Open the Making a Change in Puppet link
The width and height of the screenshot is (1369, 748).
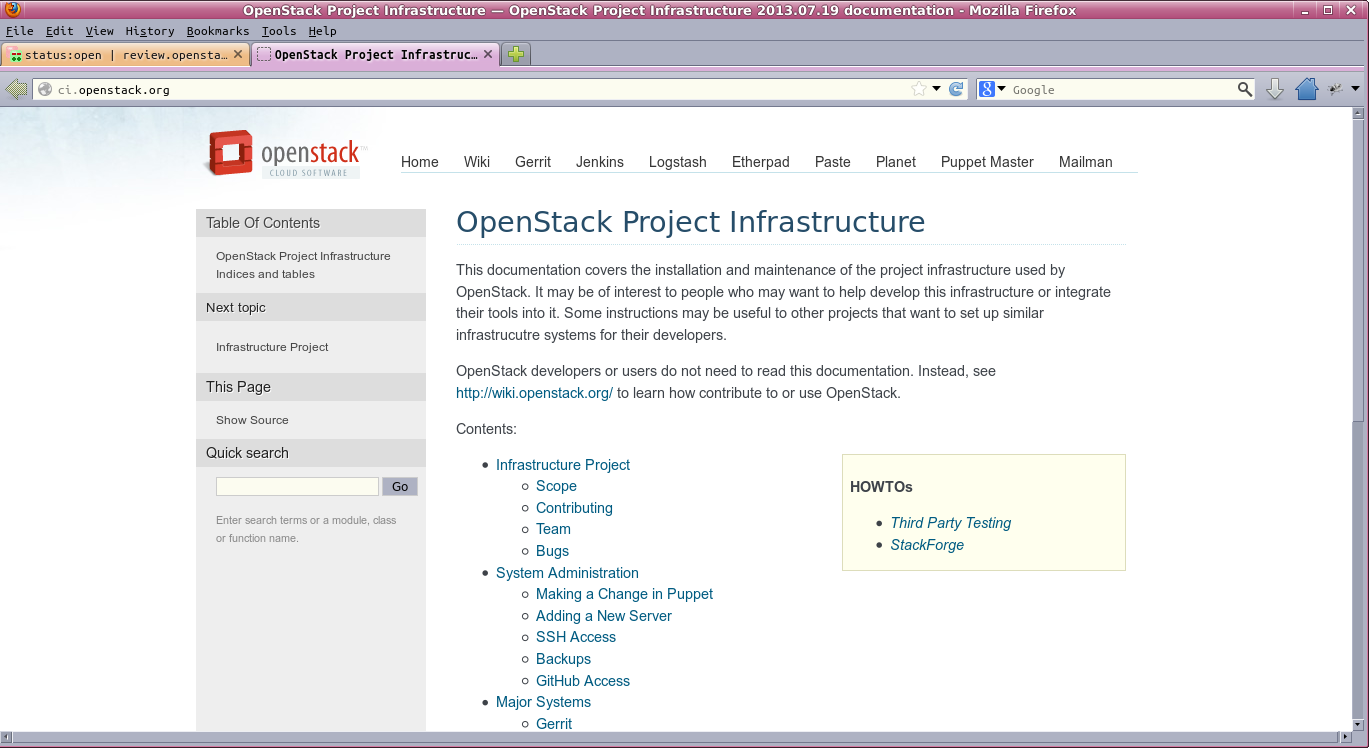624,594
